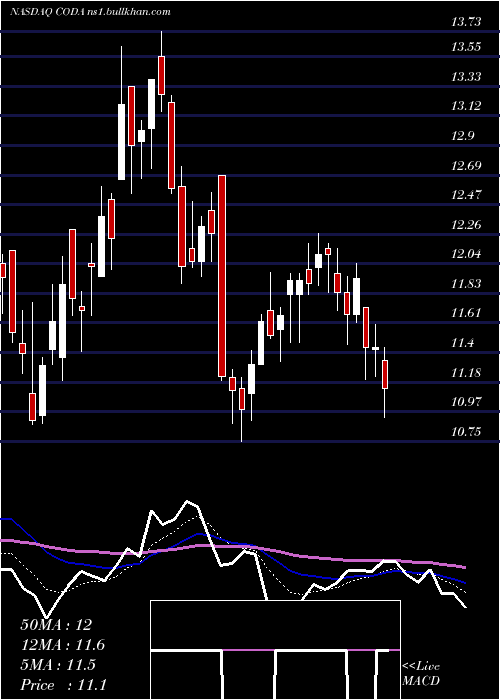Image resolution: width=500 pixels, height=700 pixels.
Task: Click the 12.04 price axis label
Action: [x=466, y=254]
